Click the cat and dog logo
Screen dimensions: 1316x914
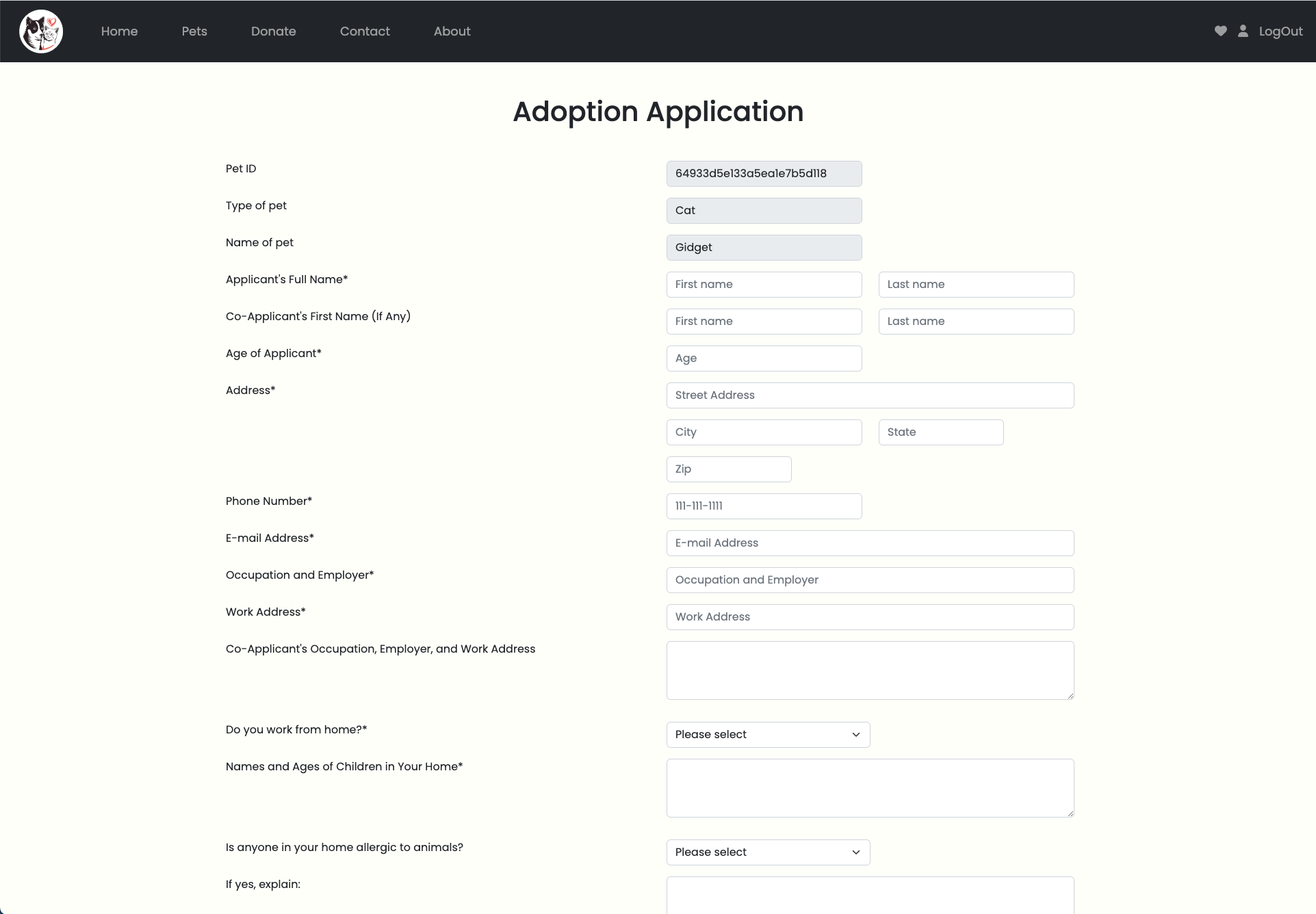pyautogui.click(x=41, y=31)
